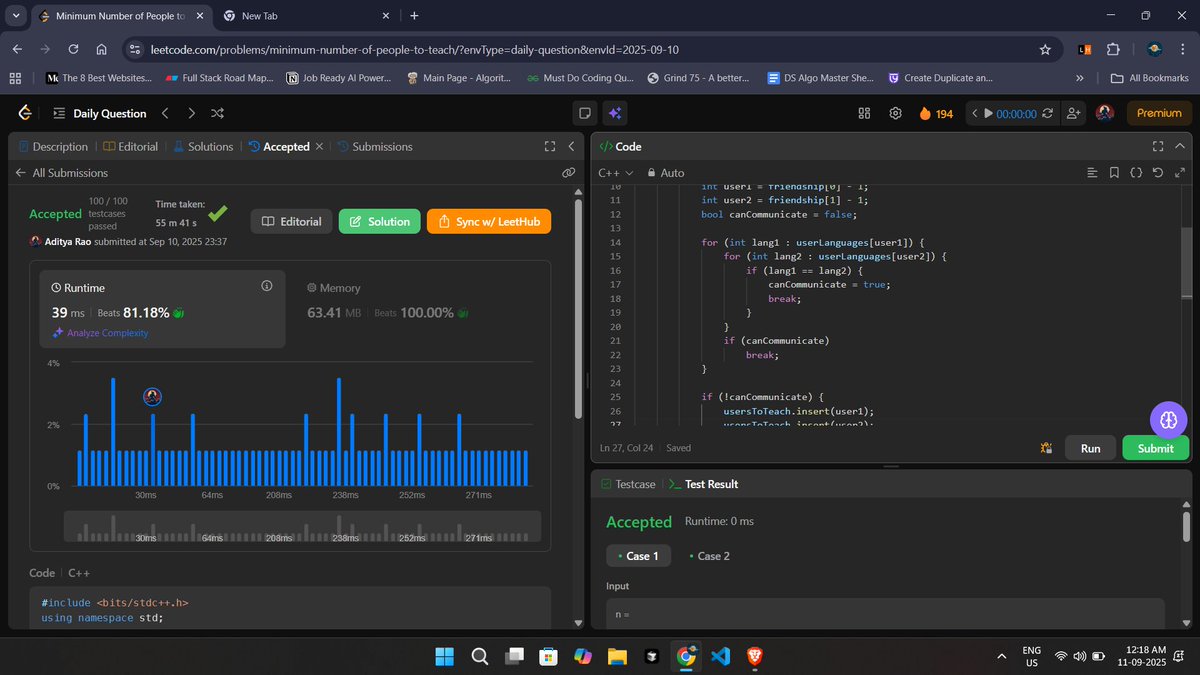
Task: Open the AI sparkle assistant icon
Action: click(x=616, y=113)
